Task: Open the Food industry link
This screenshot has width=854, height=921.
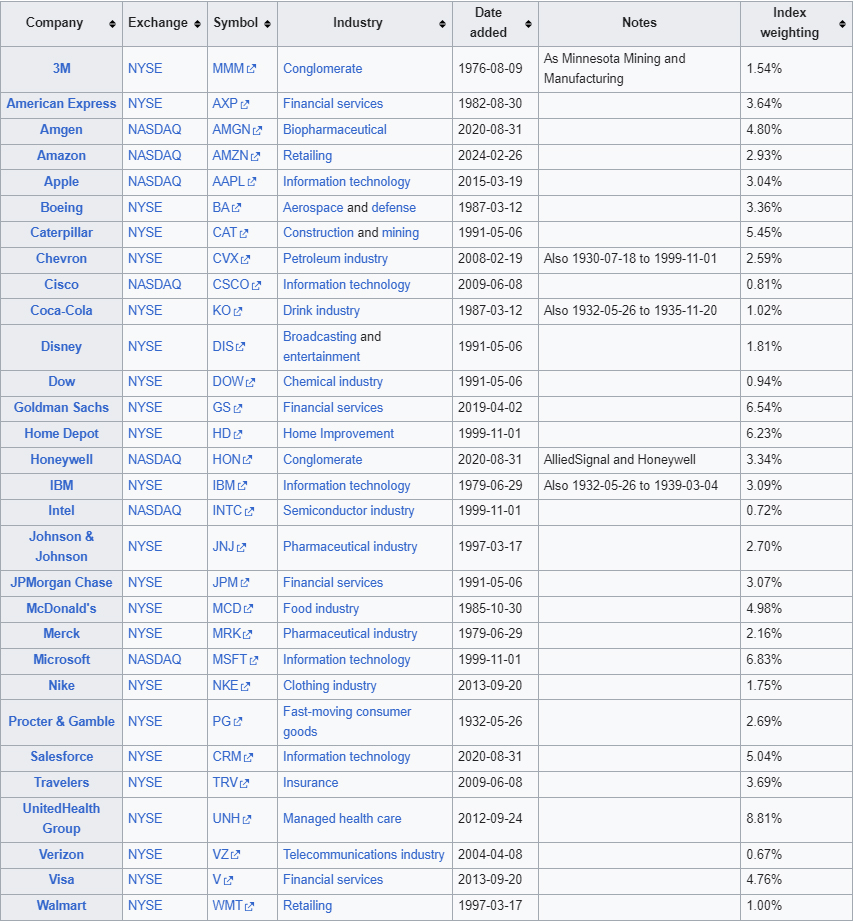Action: [x=321, y=609]
